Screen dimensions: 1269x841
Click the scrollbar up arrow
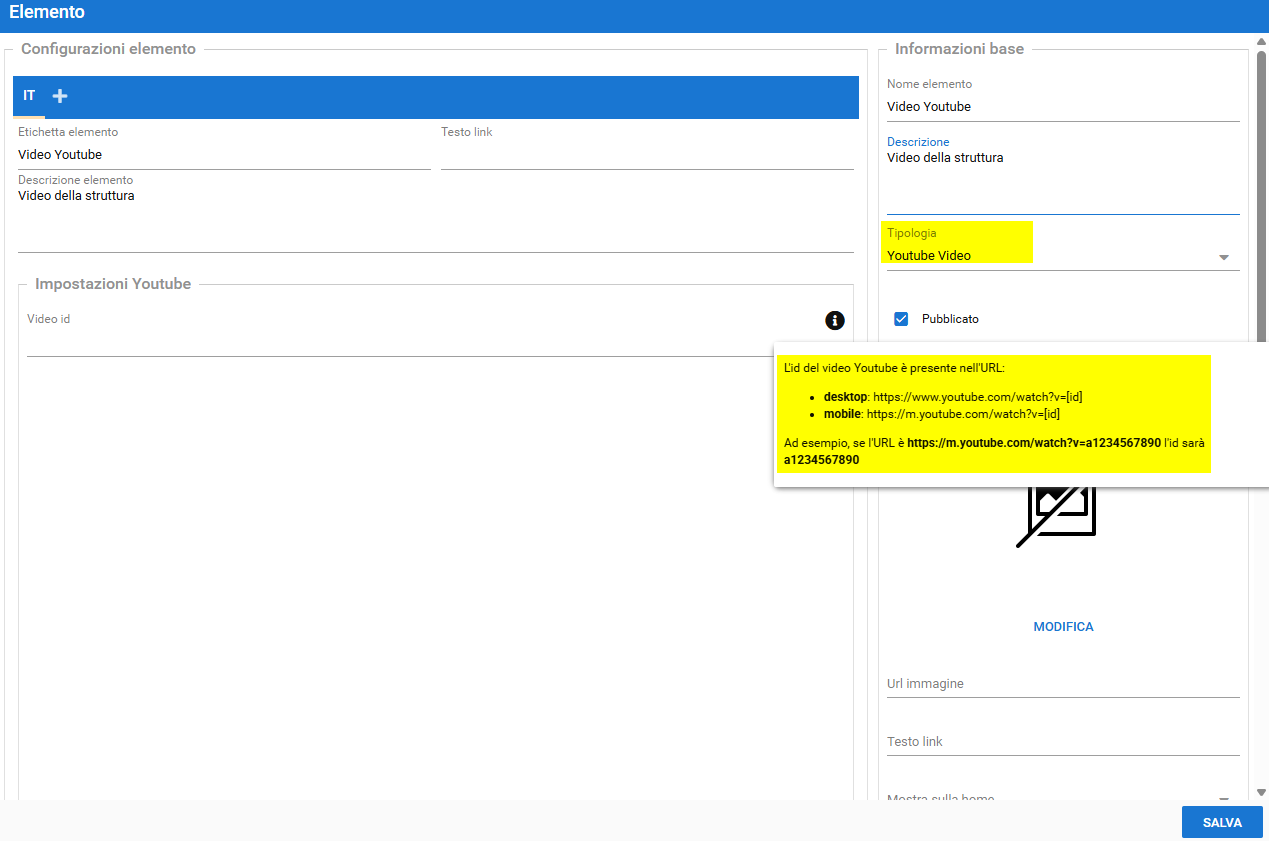[x=1261, y=42]
